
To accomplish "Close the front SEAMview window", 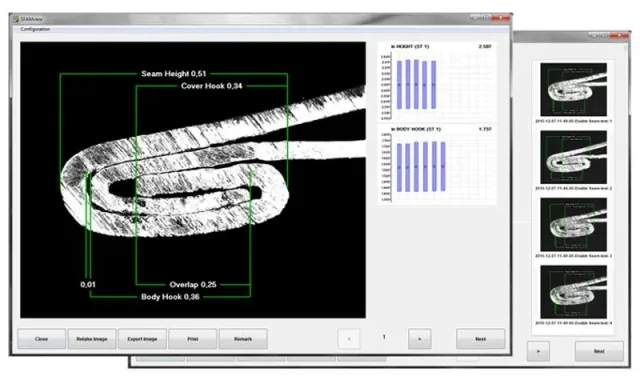I will pos(501,18).
